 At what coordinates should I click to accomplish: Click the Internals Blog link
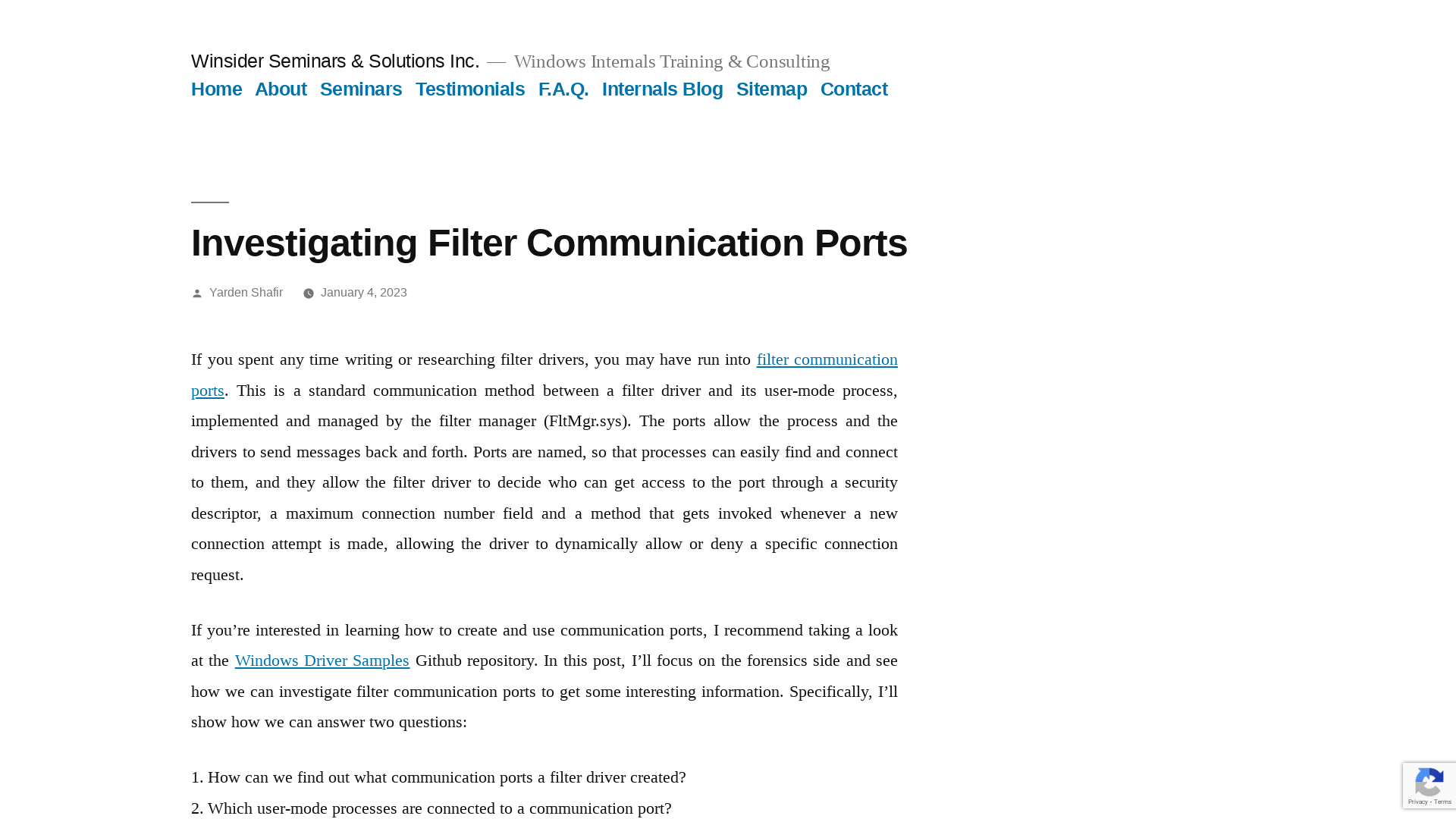click(662, 89)
